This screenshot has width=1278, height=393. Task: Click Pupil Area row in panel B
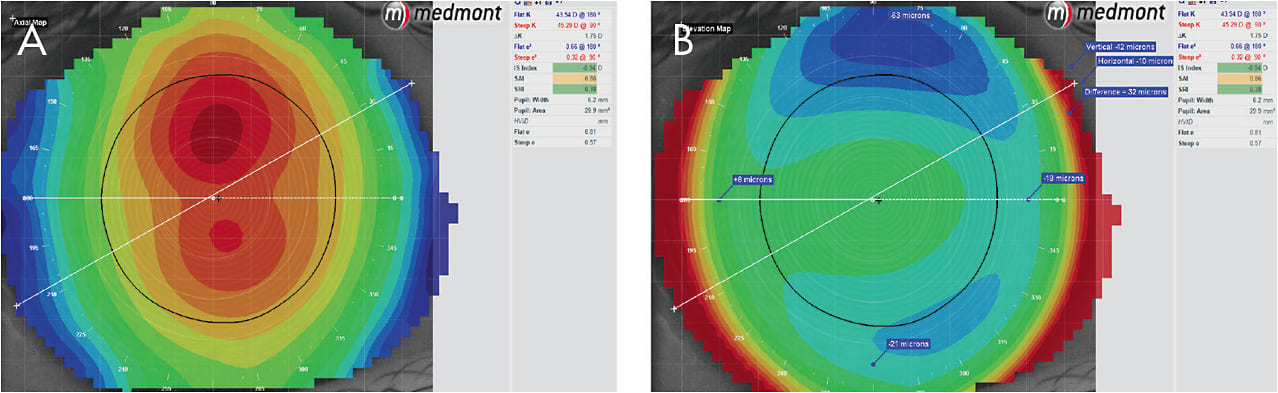pyautogui.click(x=1226, y=110)
